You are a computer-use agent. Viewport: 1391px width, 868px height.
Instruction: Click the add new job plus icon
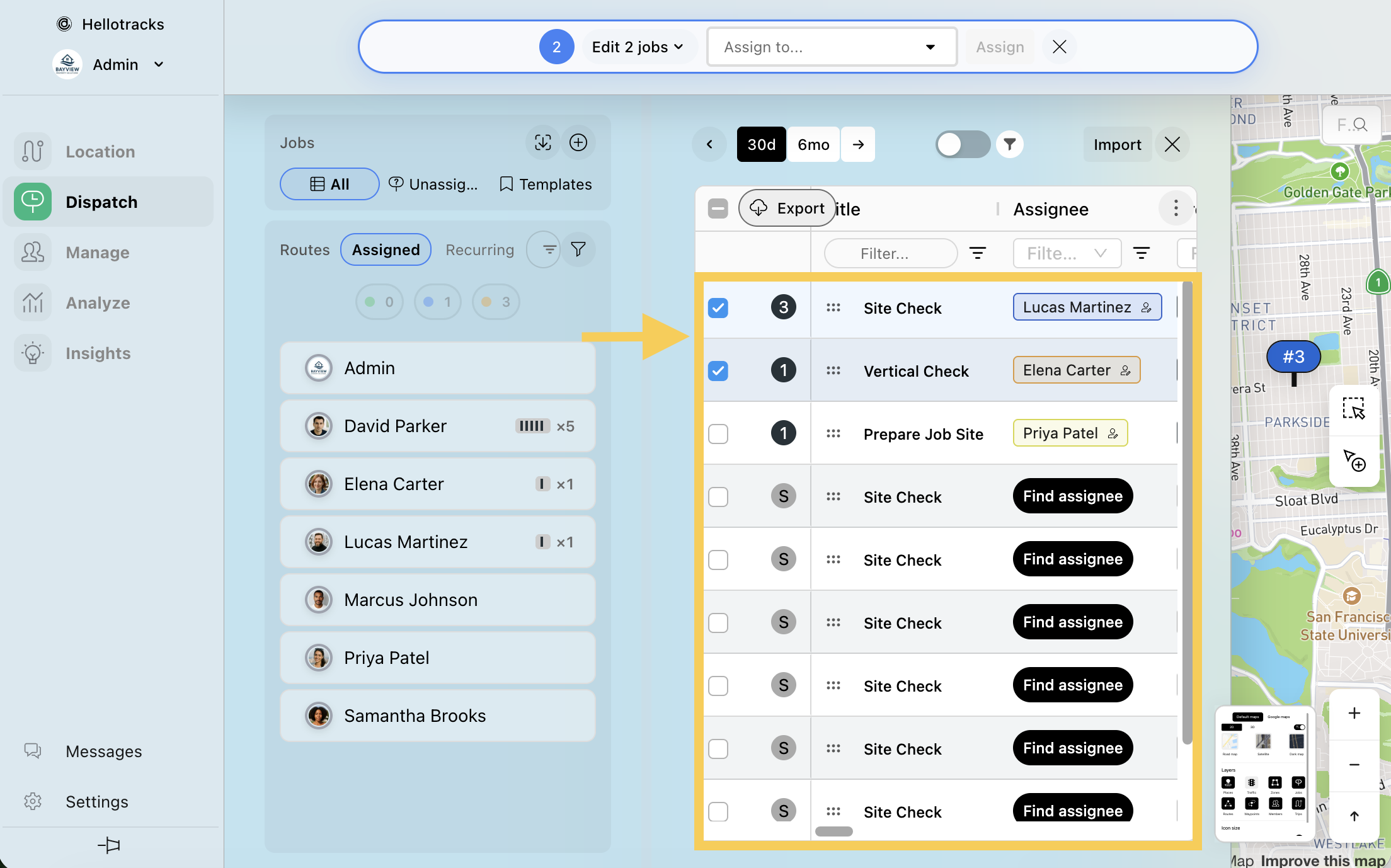pyautogui.click(x=578, y=143)
